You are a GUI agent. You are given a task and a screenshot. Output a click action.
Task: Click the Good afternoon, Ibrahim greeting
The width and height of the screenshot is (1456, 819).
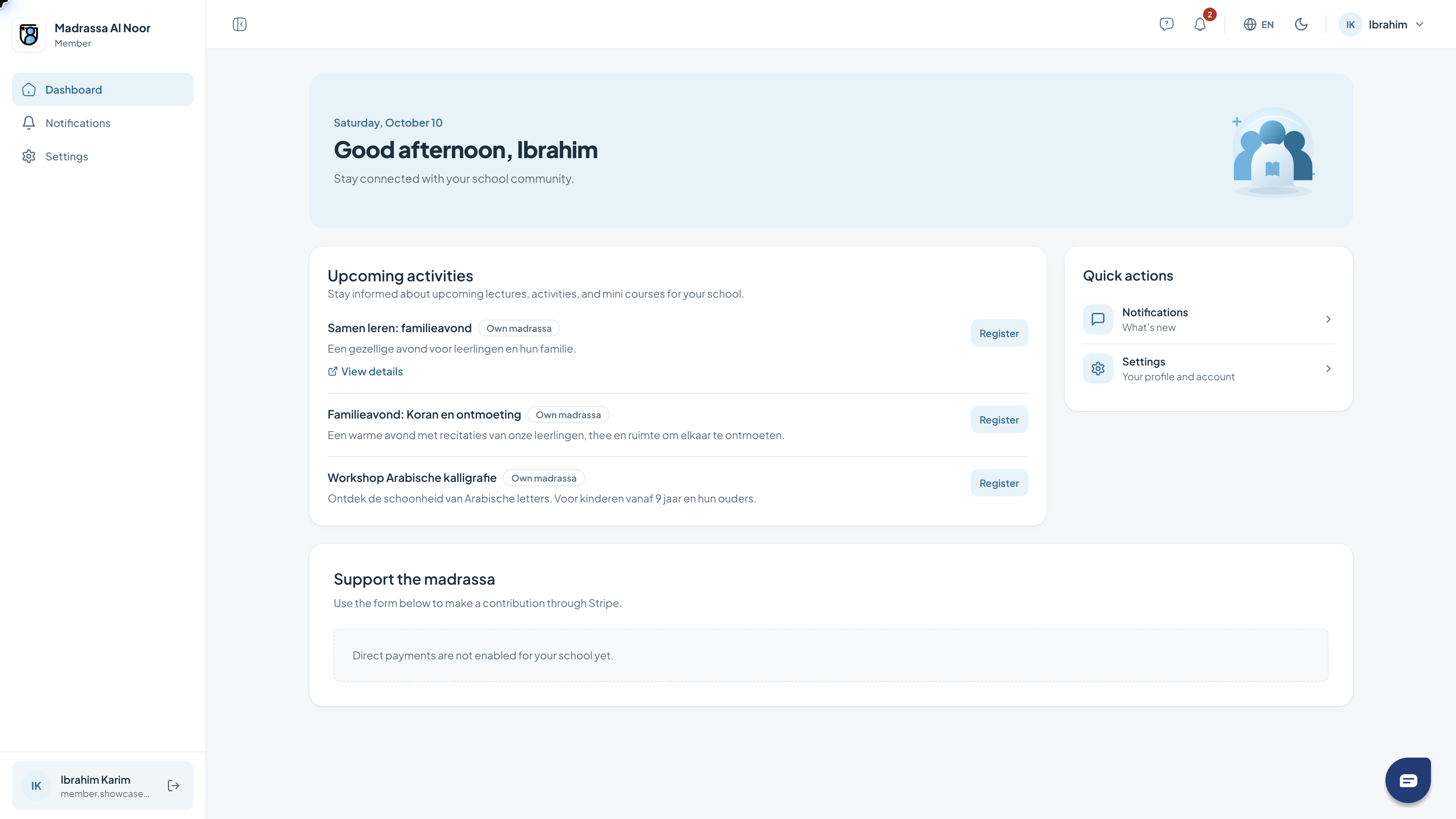tap(465, 150)
